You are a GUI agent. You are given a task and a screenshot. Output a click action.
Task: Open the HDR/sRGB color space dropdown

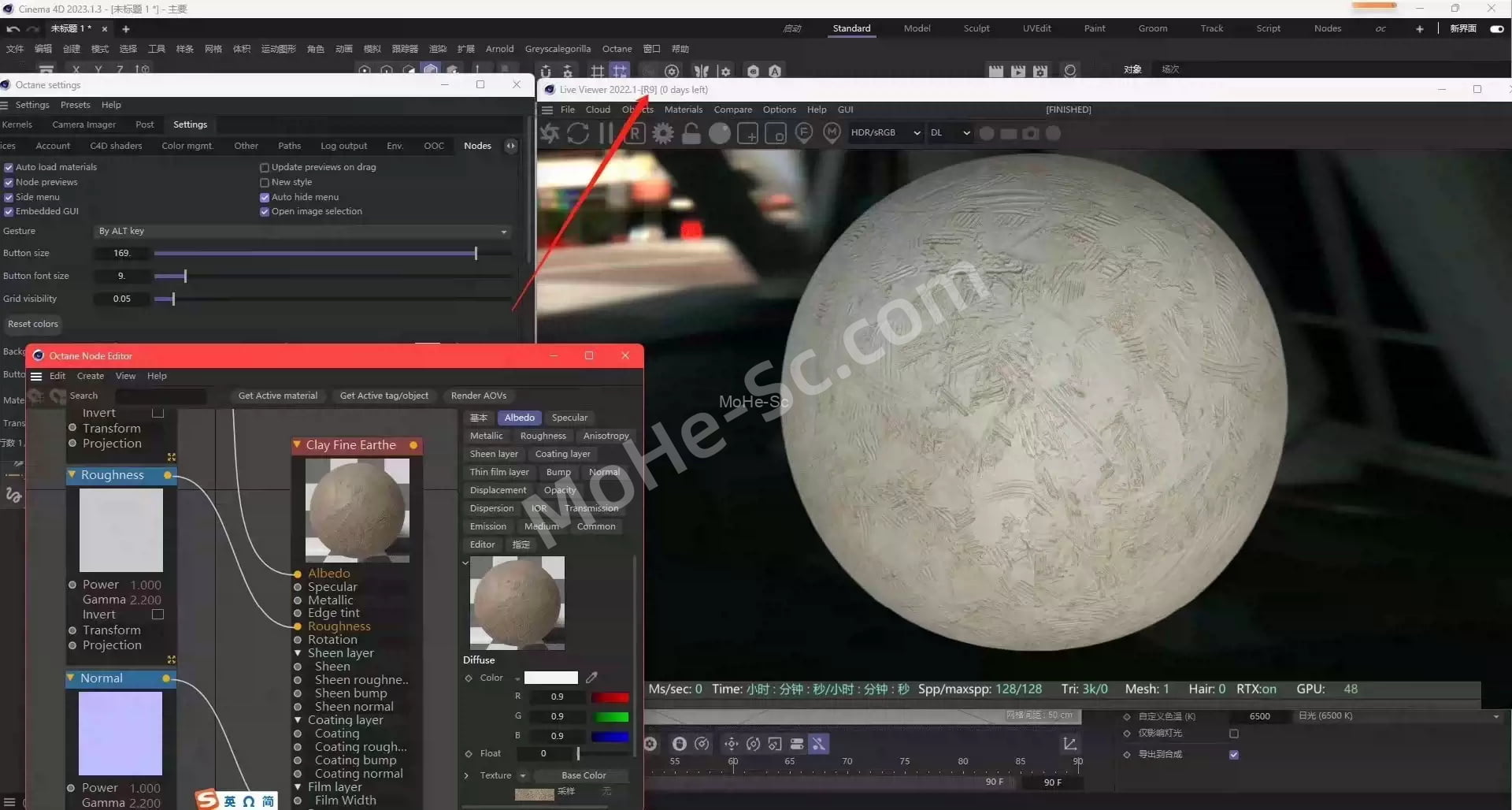tap(884, 133)
